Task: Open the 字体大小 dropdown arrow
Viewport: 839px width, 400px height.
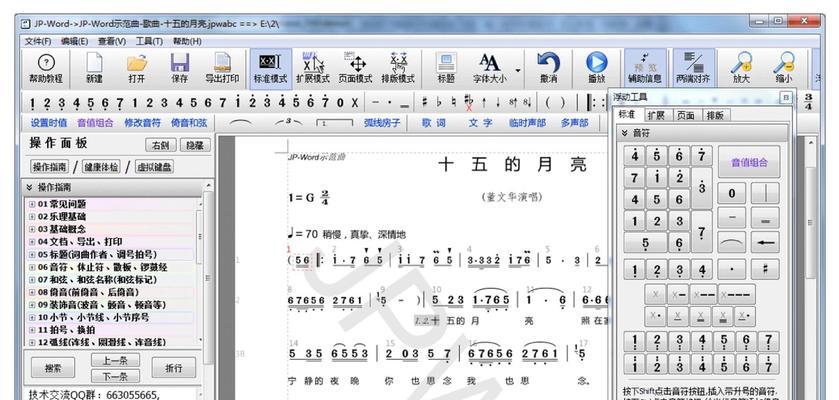Action: [x=517, y=71]
